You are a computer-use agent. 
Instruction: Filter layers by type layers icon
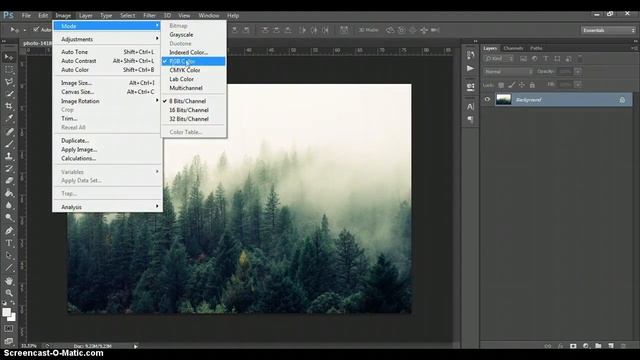pos(546,59)
